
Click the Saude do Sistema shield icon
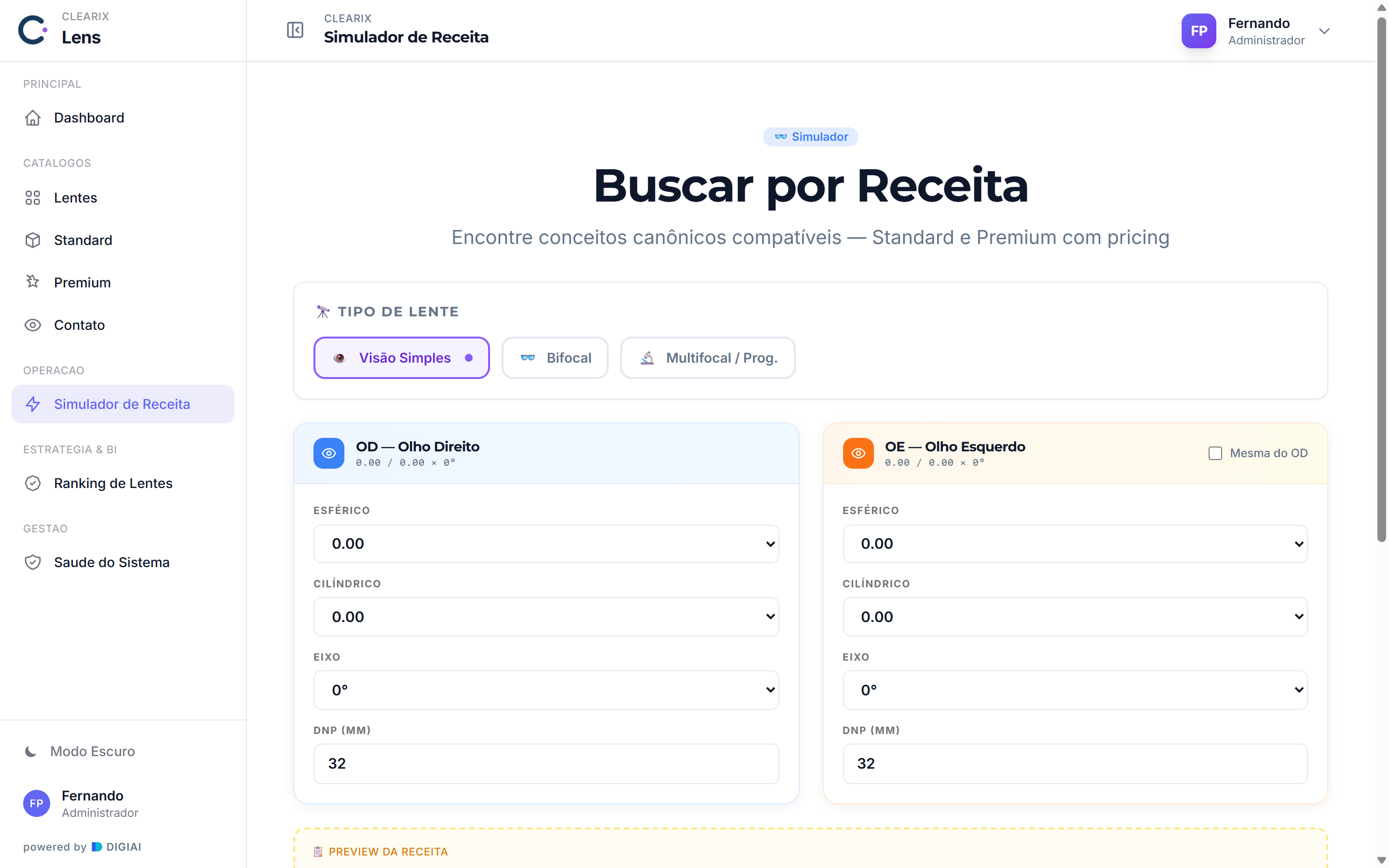[33, 562]
